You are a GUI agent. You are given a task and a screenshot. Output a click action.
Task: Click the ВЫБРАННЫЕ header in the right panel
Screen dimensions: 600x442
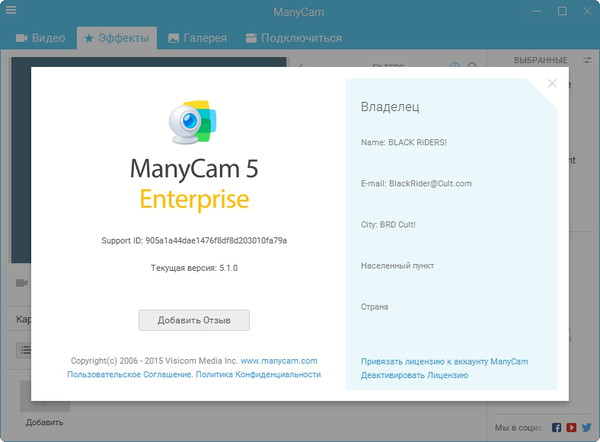pos(540,60)
